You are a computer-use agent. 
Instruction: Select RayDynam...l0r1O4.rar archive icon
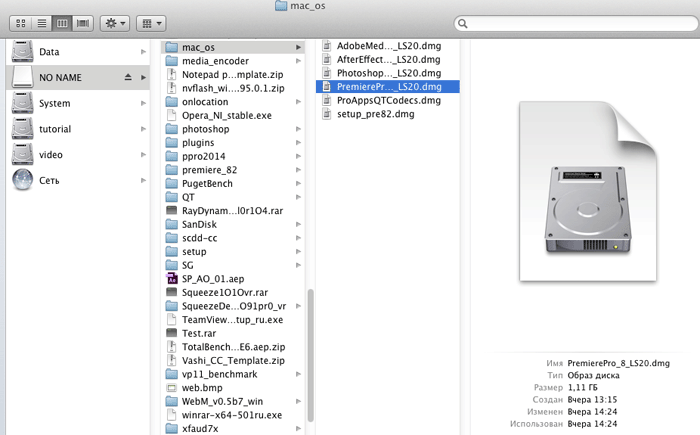171,210
